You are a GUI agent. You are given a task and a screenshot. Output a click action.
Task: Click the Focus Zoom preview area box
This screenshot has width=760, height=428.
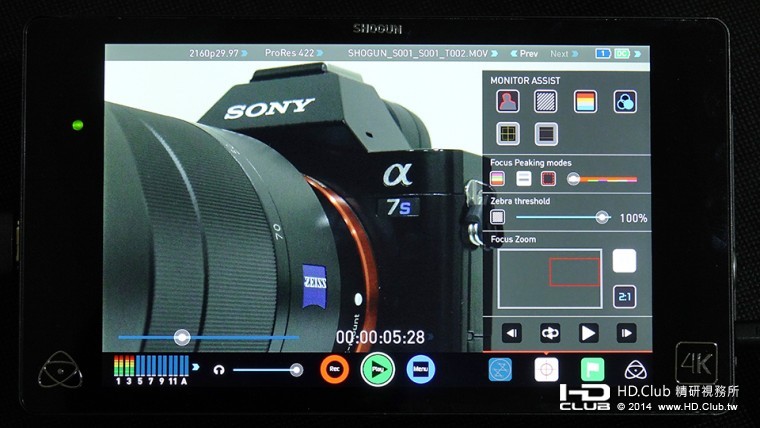pyautogui.click(x=550, y=279)
